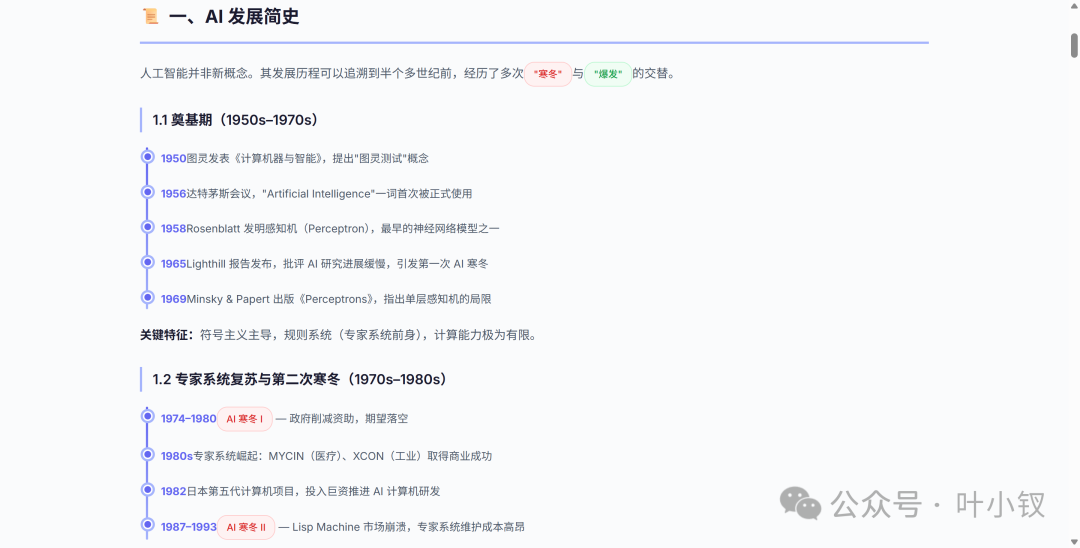Click the scroll emoji icon beside 一、AI 发展简史
The height and width of the screenshot is (548, 1080).
(x=150, y=16)
